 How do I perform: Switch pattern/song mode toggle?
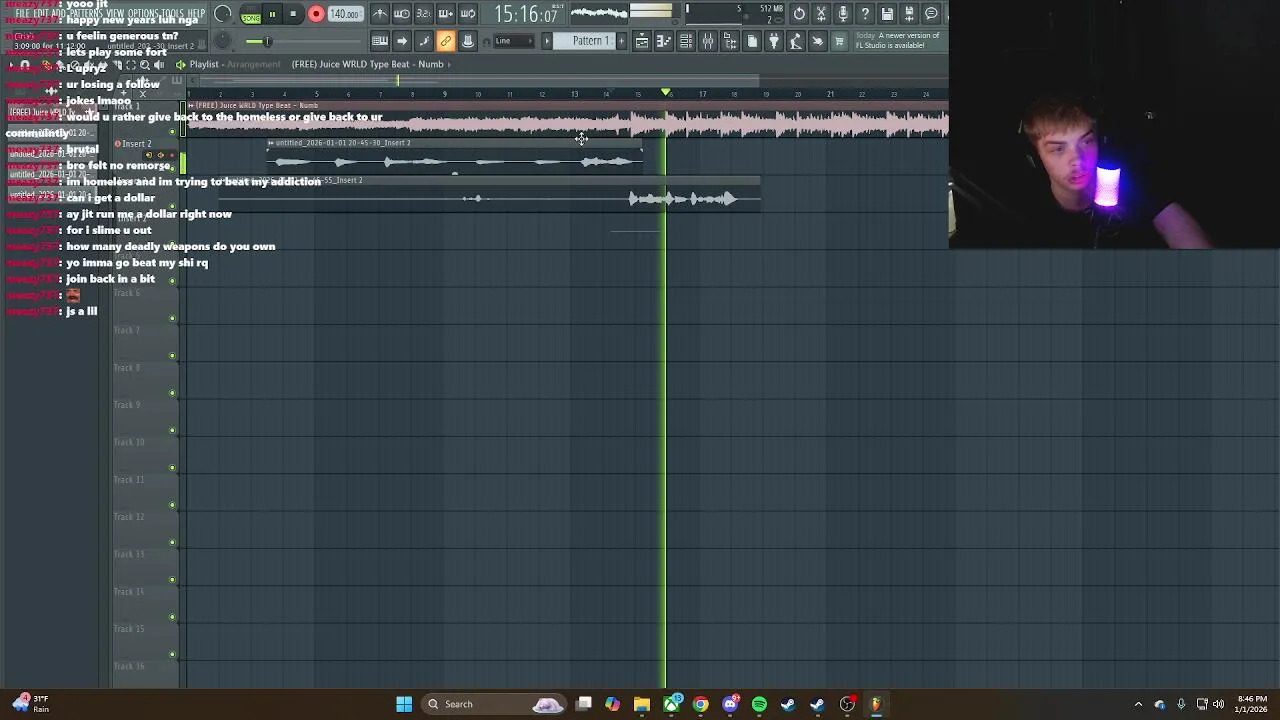250,14
